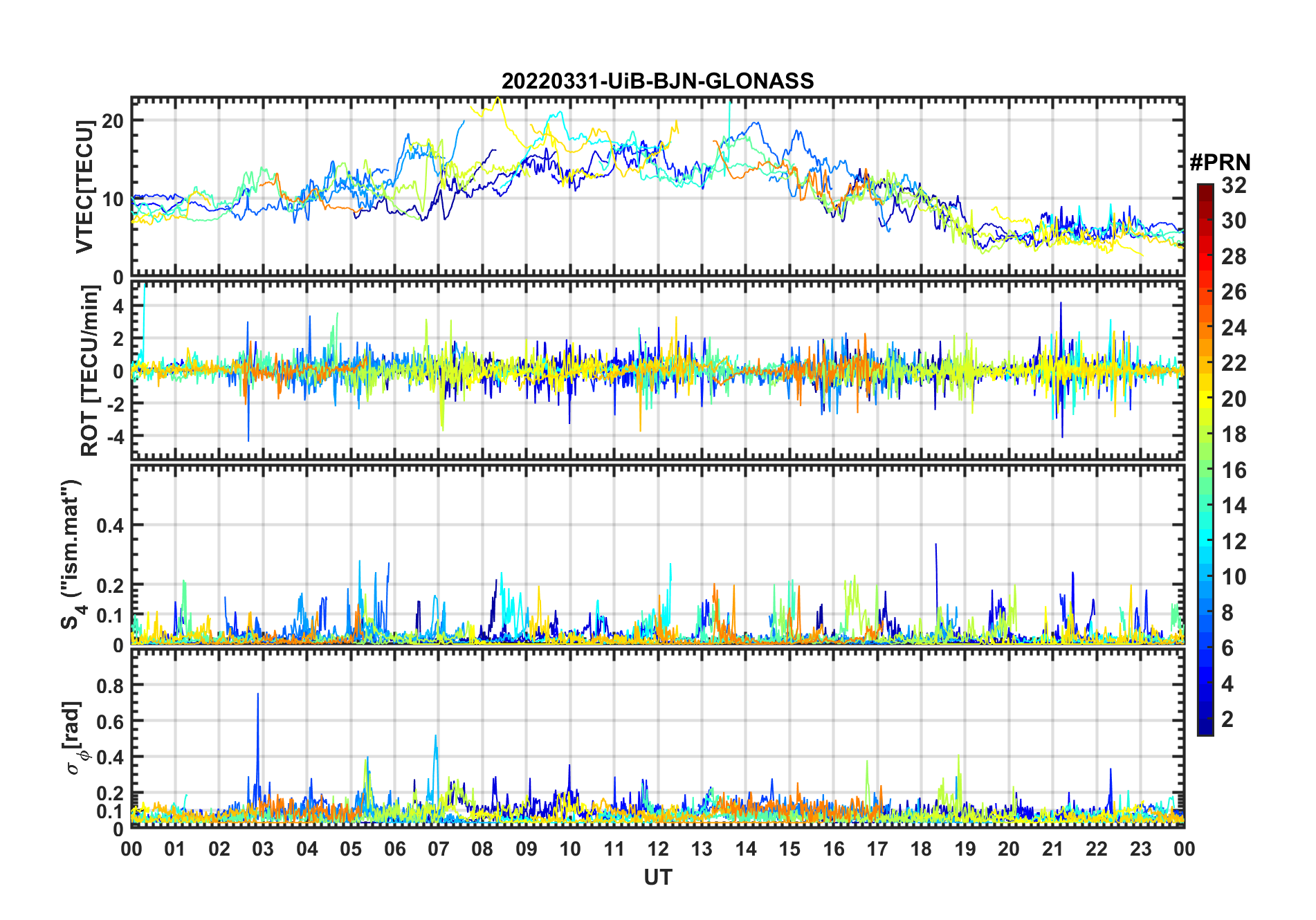Screen dimensions: 1316x920
Task: Click the PRN colorbar strip
Action: point(1205,459)
